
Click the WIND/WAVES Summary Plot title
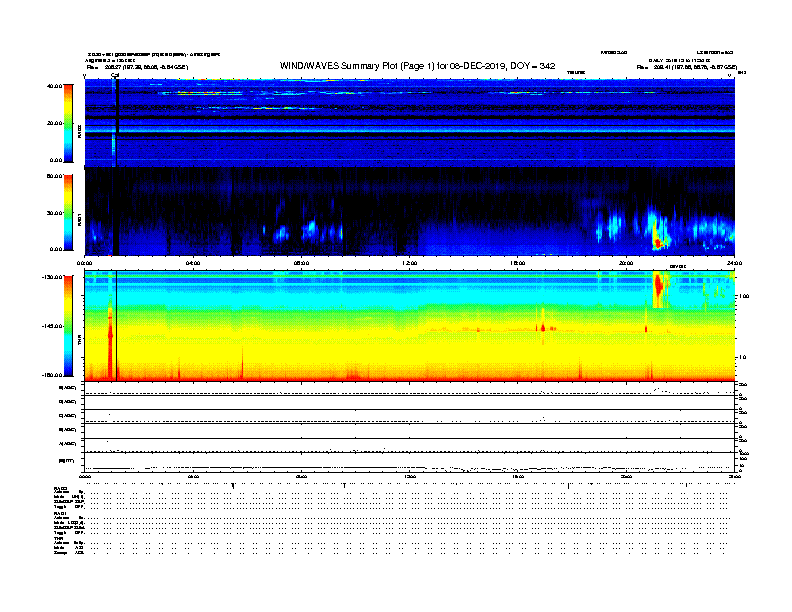pyautogui.click(x=417, y=66)
